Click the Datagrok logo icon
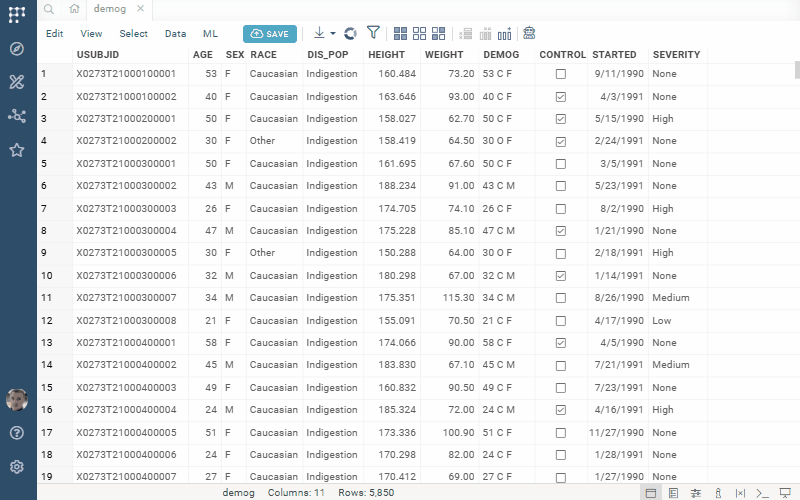Image resolution: width=800 pixels, height=500 pixels. [x=17, y=15]
